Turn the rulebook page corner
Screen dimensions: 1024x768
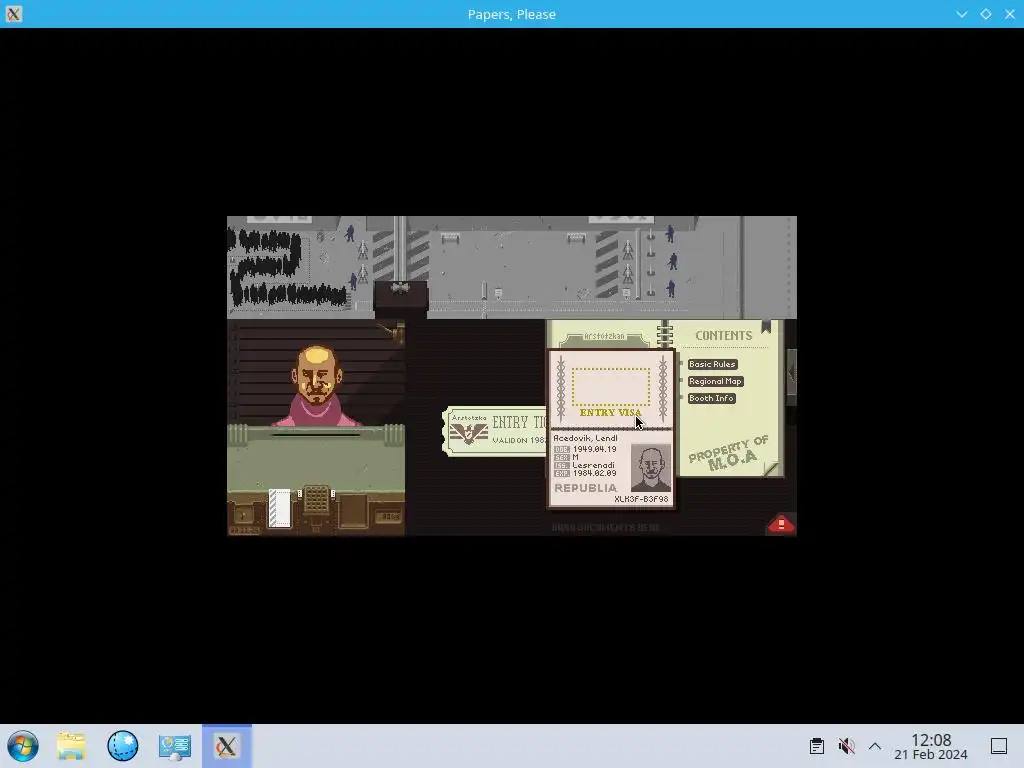tap(772, 468)
